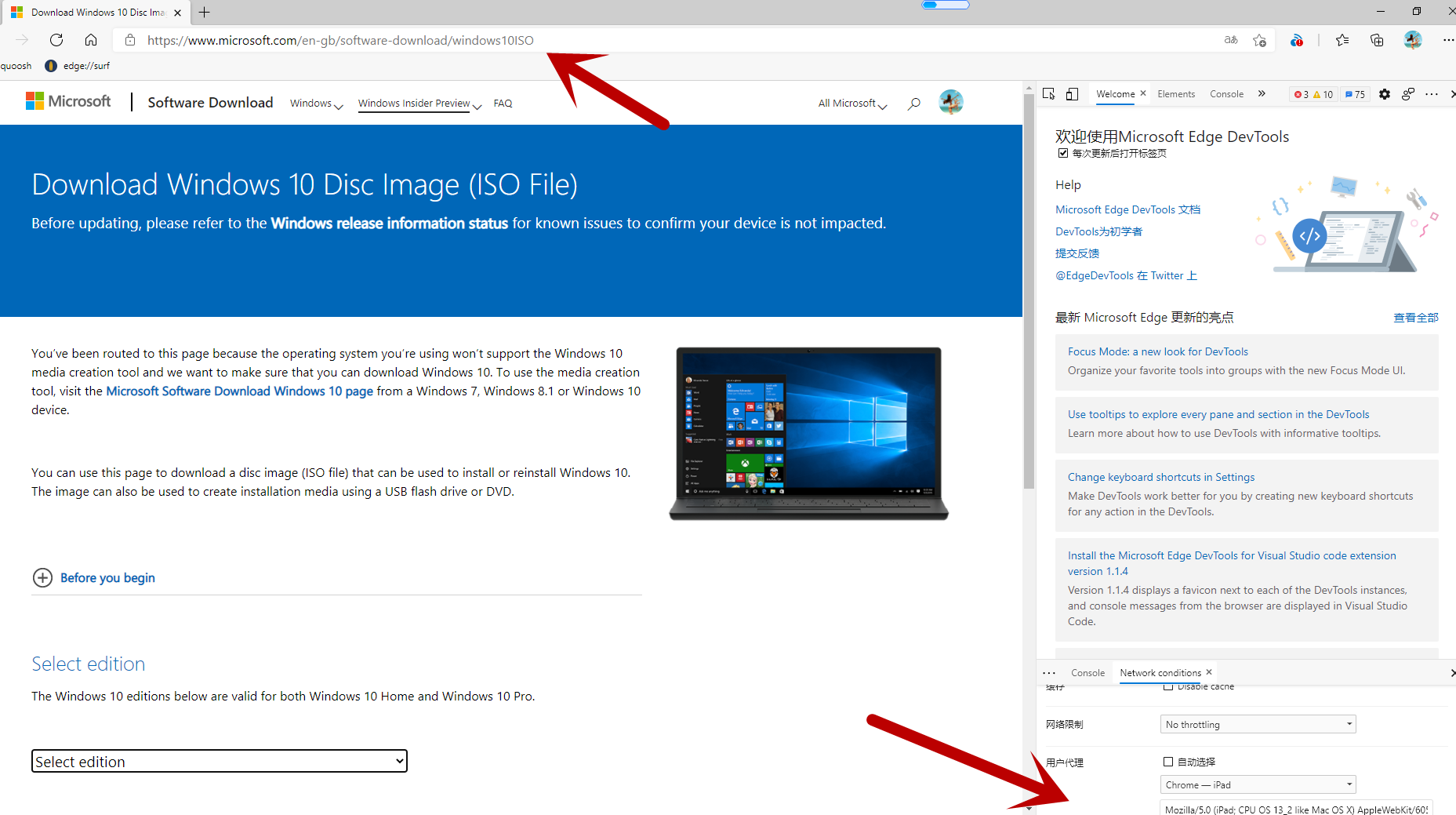Click the site padlock icon in address bar
The height and width of the screenshot is (815, 1456).
tap(130, 40)
